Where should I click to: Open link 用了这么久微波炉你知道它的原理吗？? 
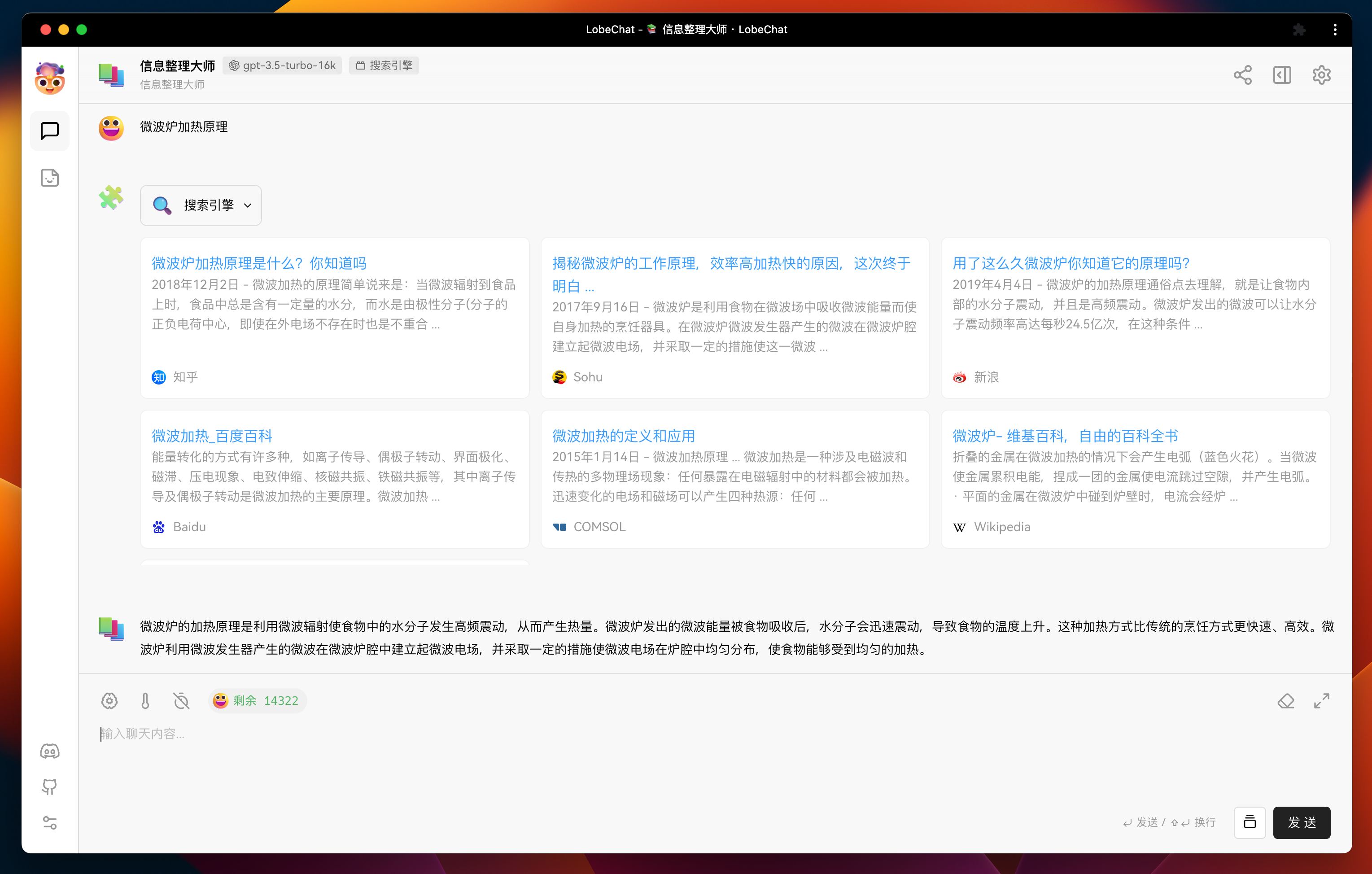click(1071, 263)
